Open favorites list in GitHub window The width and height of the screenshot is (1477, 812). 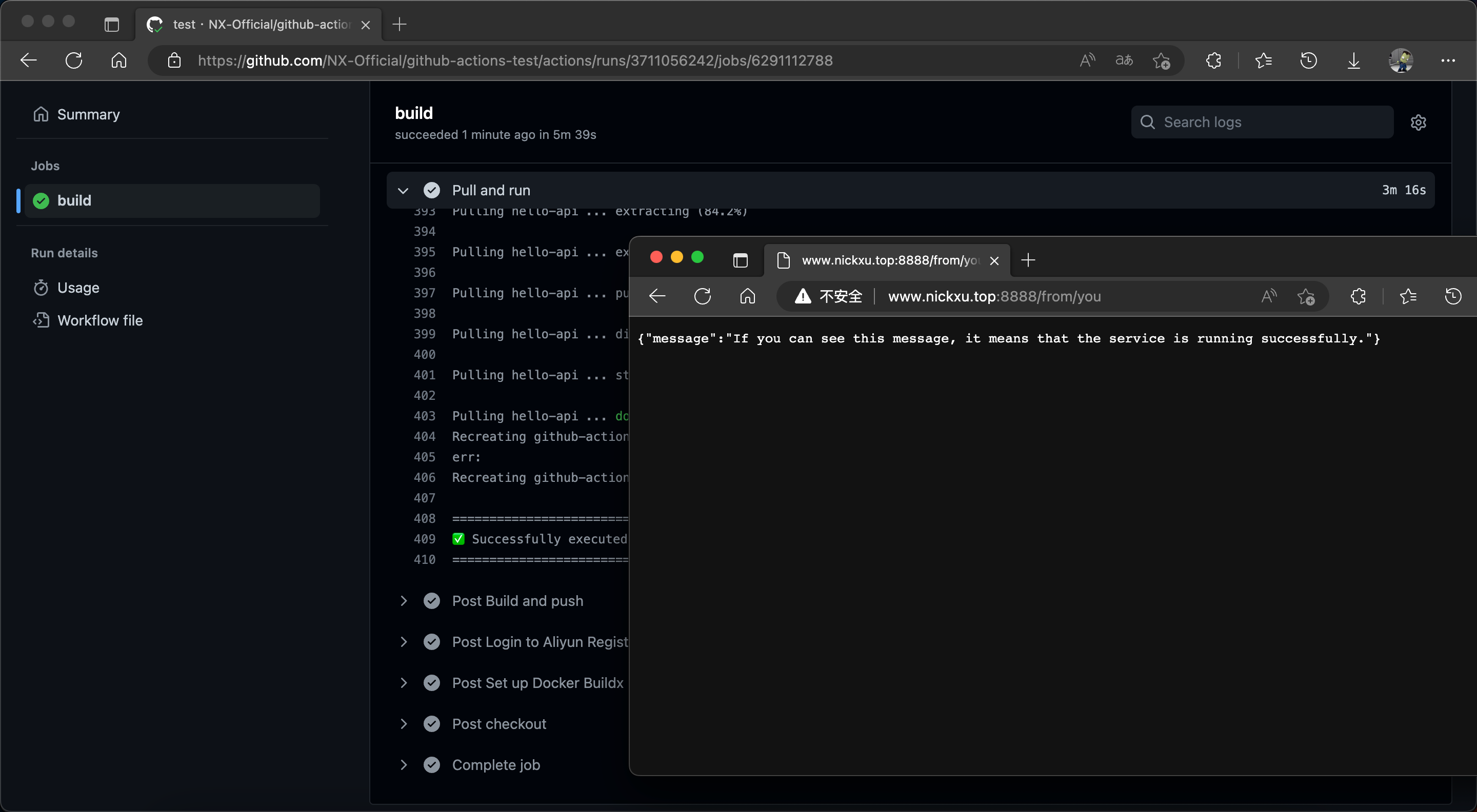click(x=1263, y=60)
